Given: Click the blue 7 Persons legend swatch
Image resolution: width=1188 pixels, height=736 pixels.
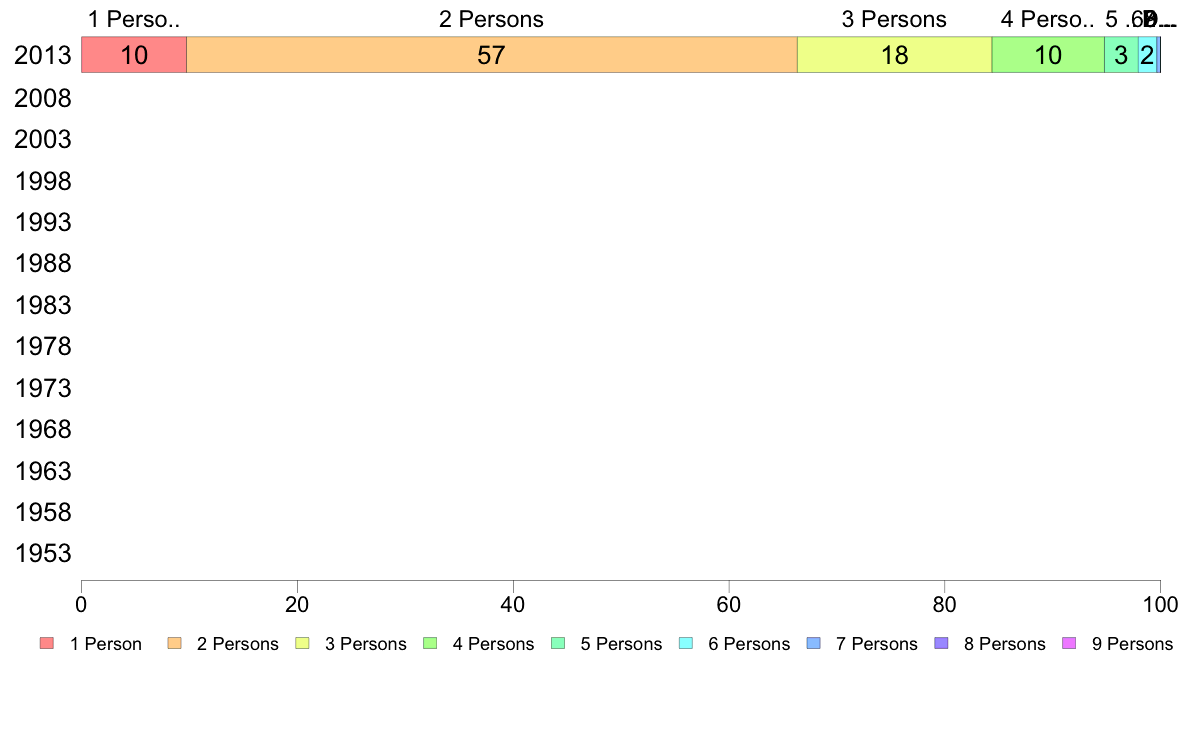Looking at the screenshot, I should point(814,644).
